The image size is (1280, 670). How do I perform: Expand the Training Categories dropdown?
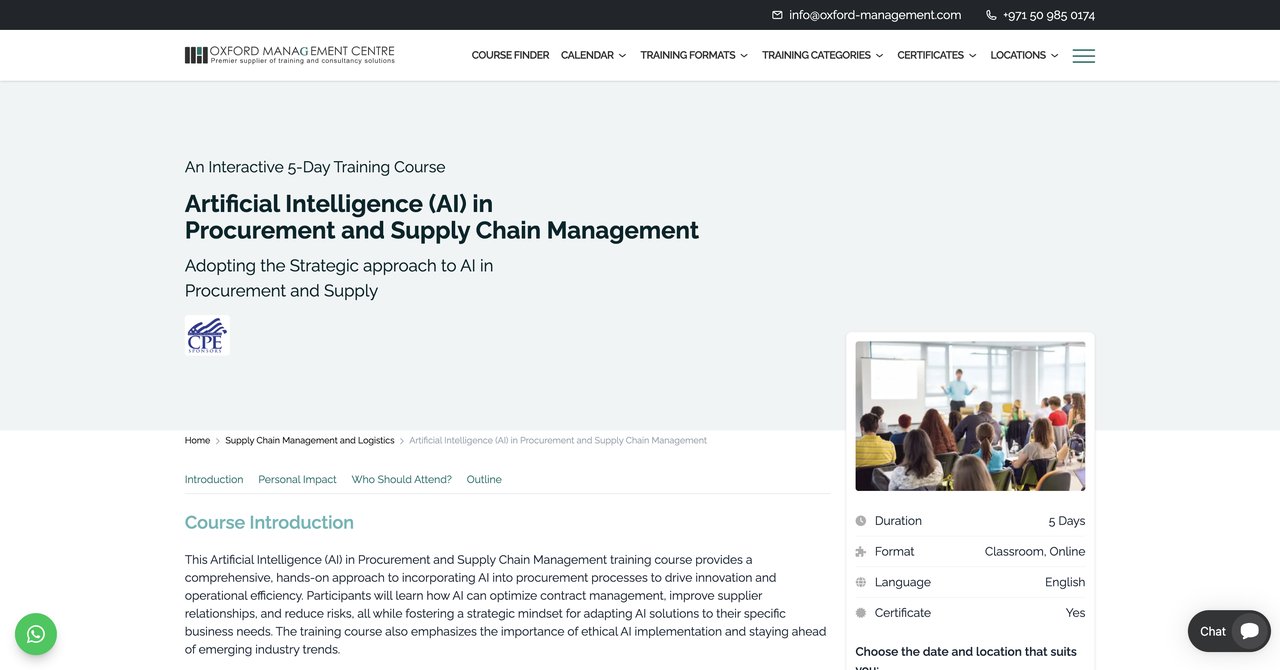point(823,55)
